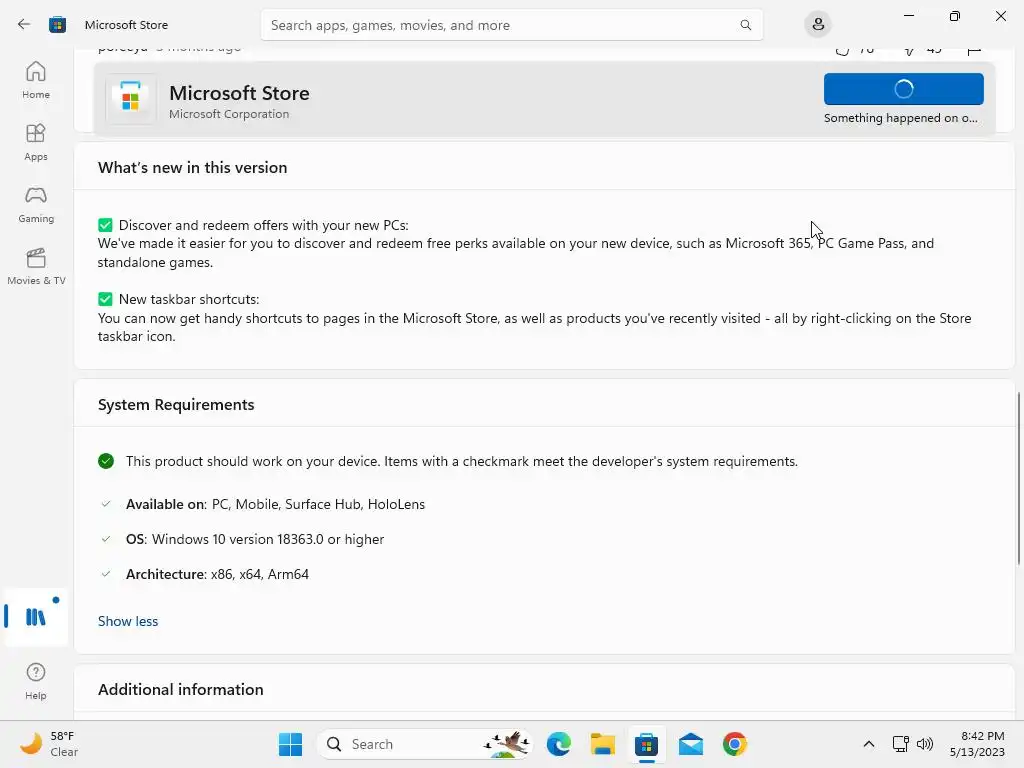
Task: Click the page vertical scrollbar
Action: pos(1019,479)
